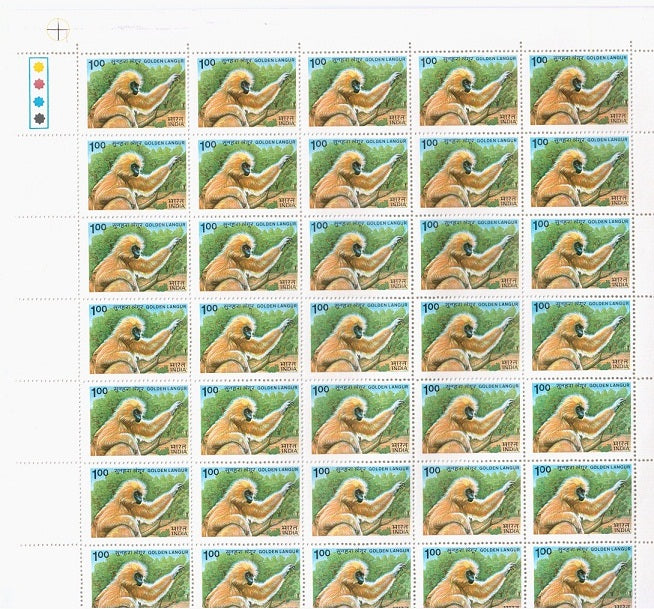This screenshot has height=609, width=654.
Task: Click the middle stamp in the top row
Action: 357,91
